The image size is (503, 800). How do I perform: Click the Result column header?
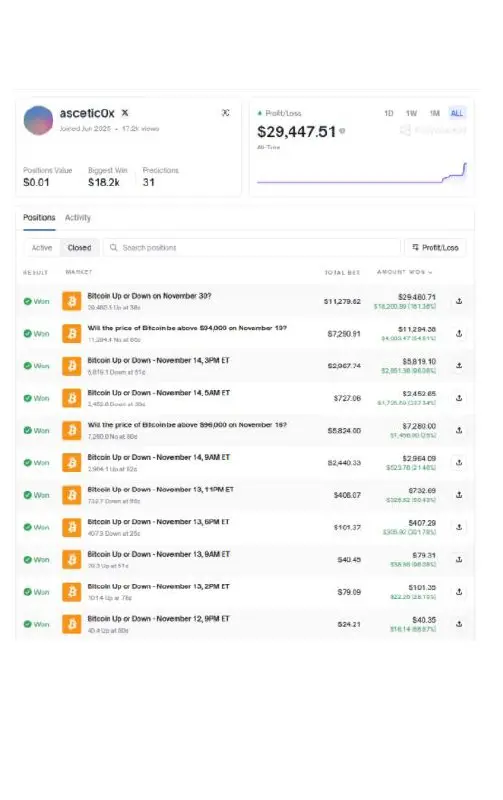(35, 272)
